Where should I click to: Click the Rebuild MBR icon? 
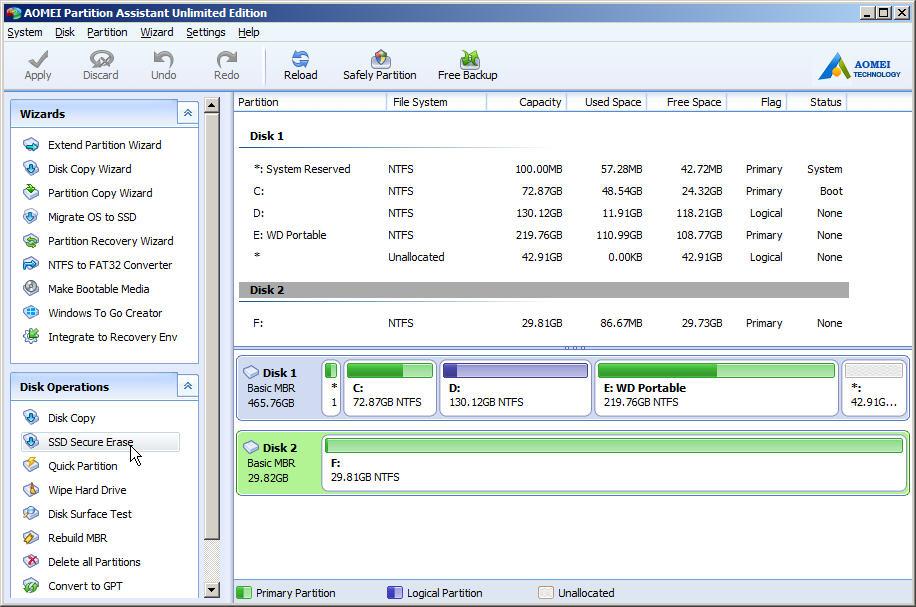pyautogui.click(x=31, y=537)
